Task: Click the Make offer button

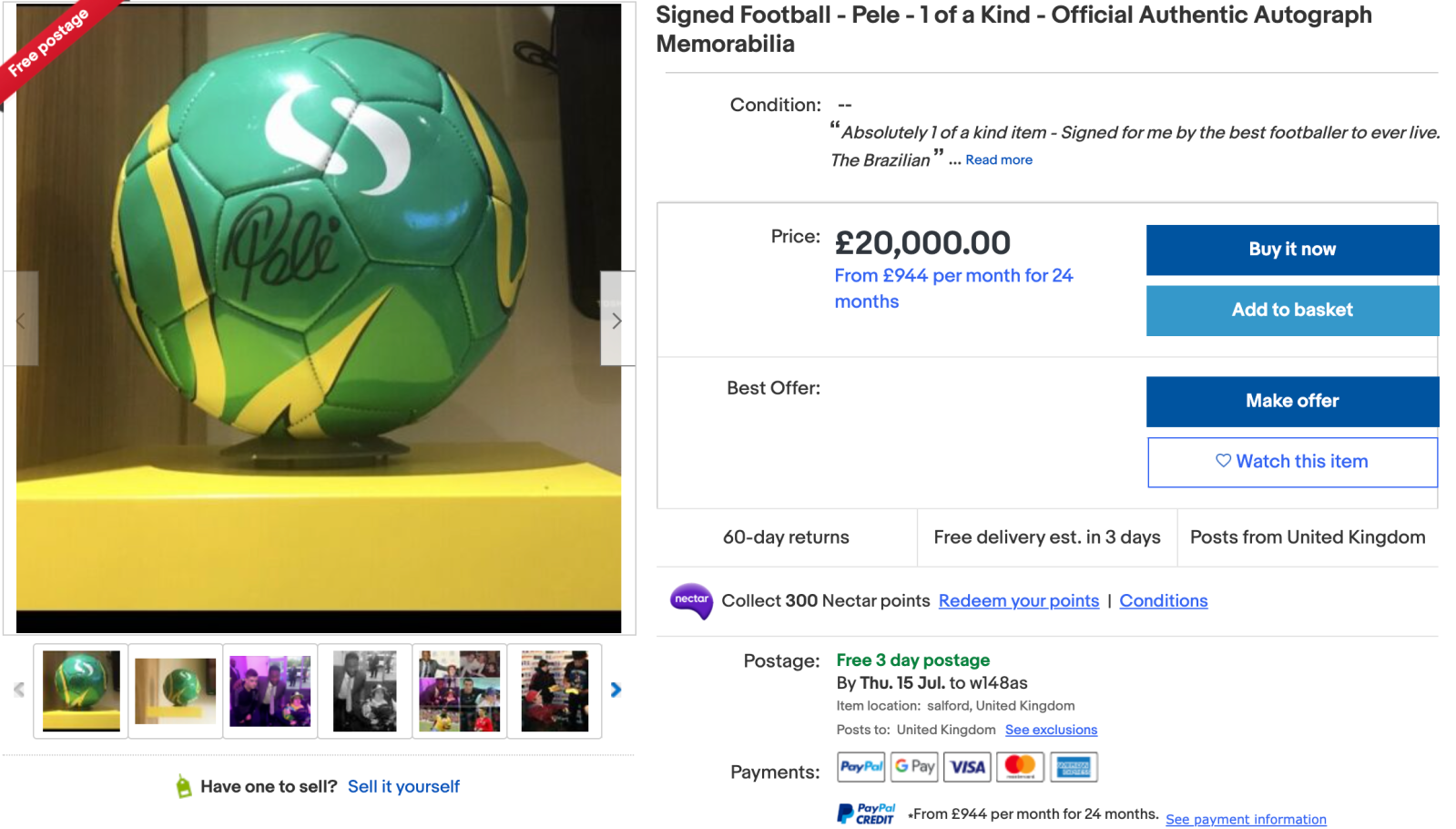Action: (x=1291, y=402)
